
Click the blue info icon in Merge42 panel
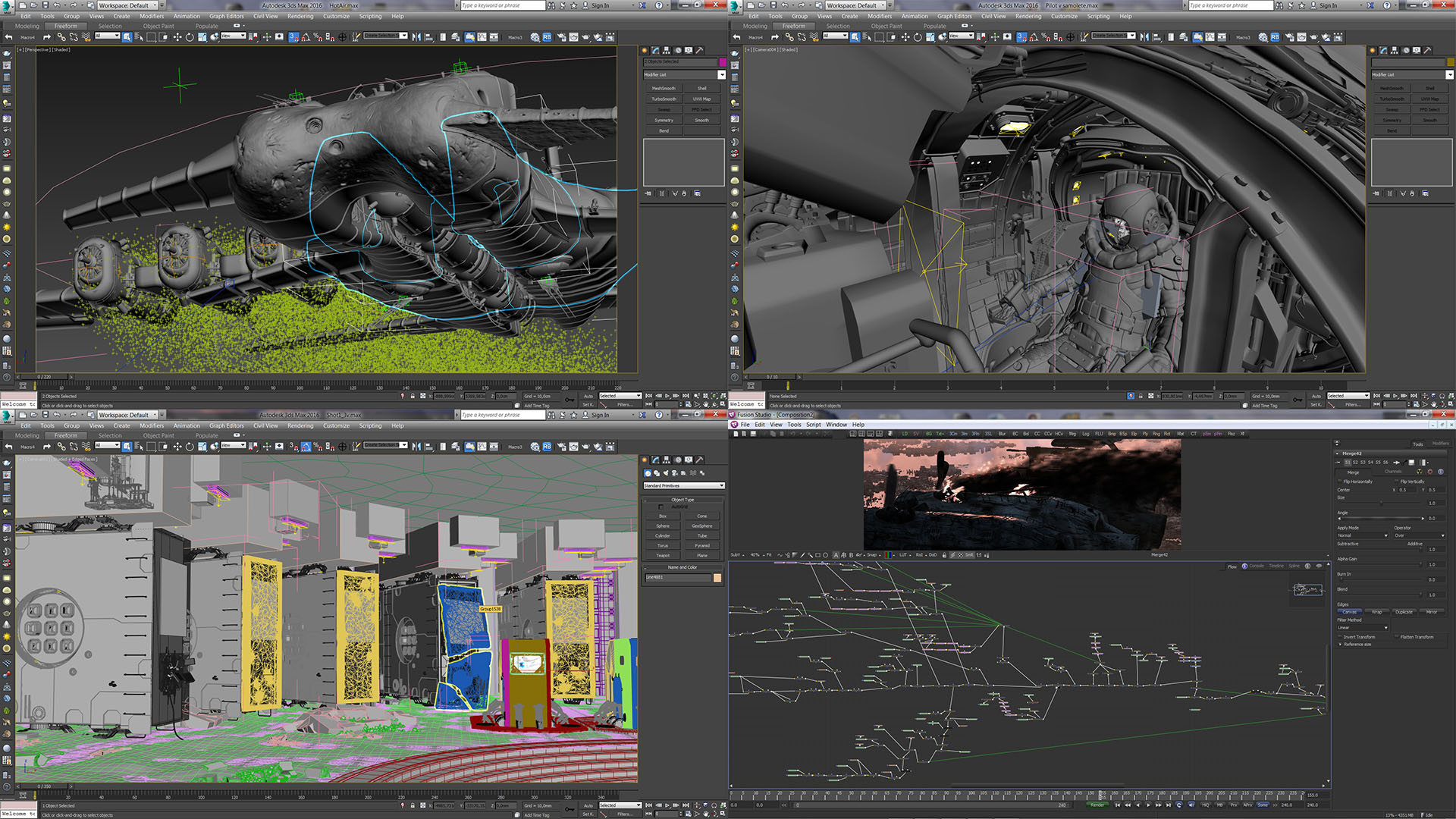1440,472
